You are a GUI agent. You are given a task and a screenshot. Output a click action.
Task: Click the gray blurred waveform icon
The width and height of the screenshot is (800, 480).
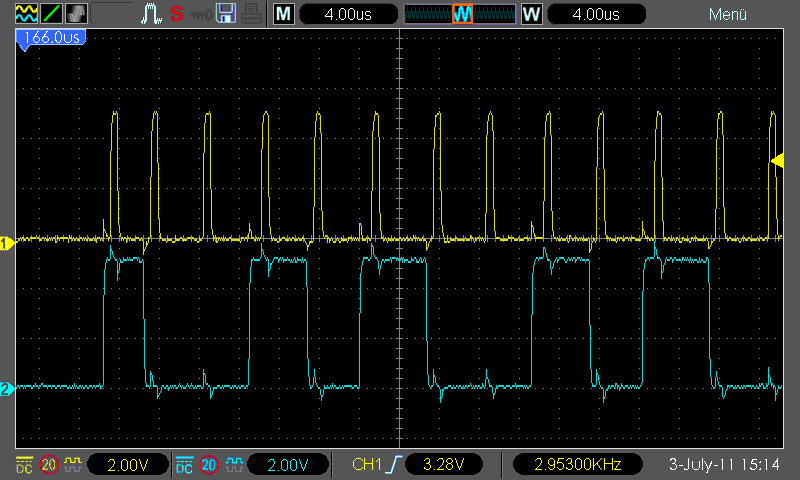[x=77, y=14]
